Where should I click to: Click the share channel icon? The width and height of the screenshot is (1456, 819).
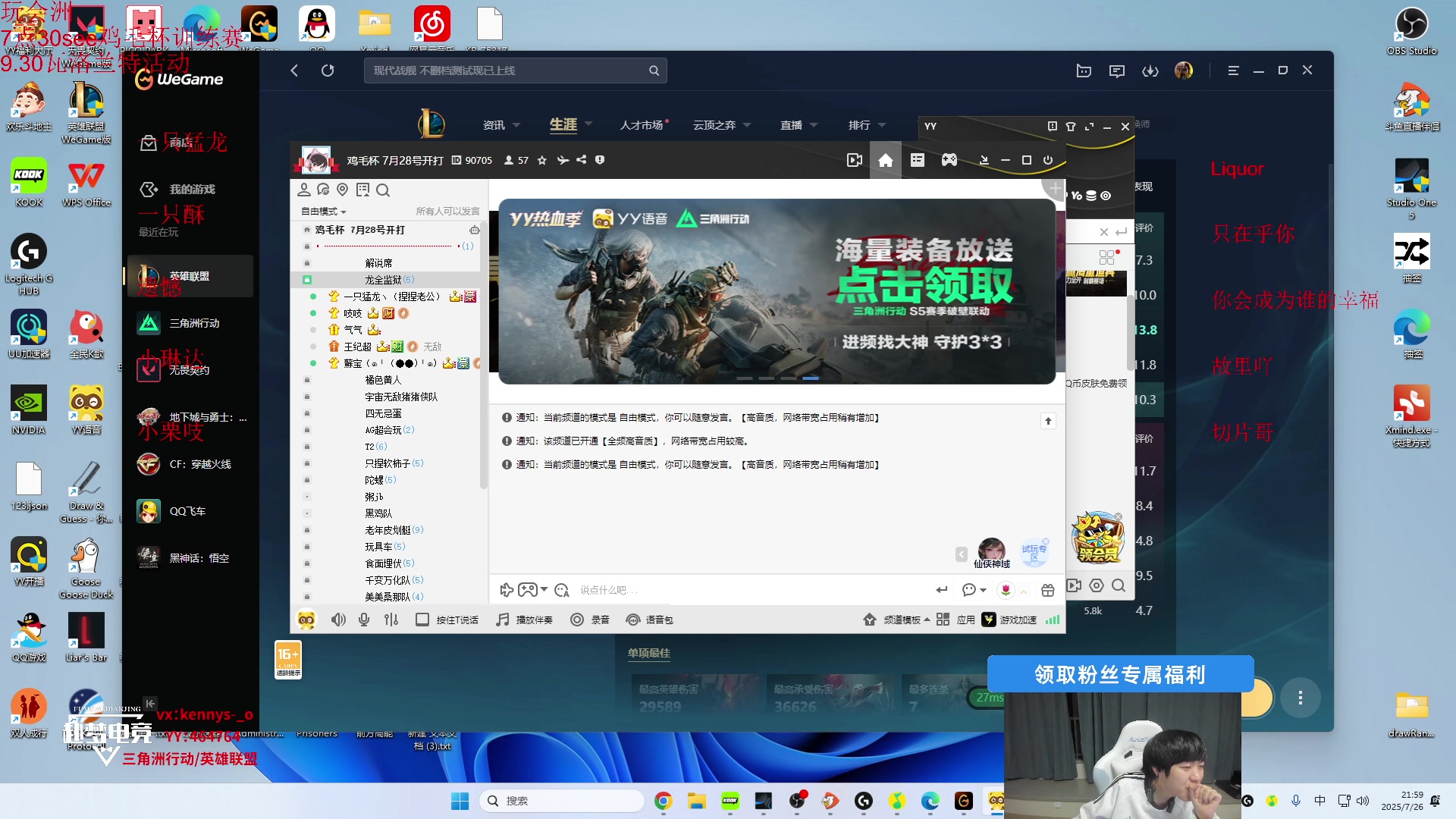click(581, 160)
